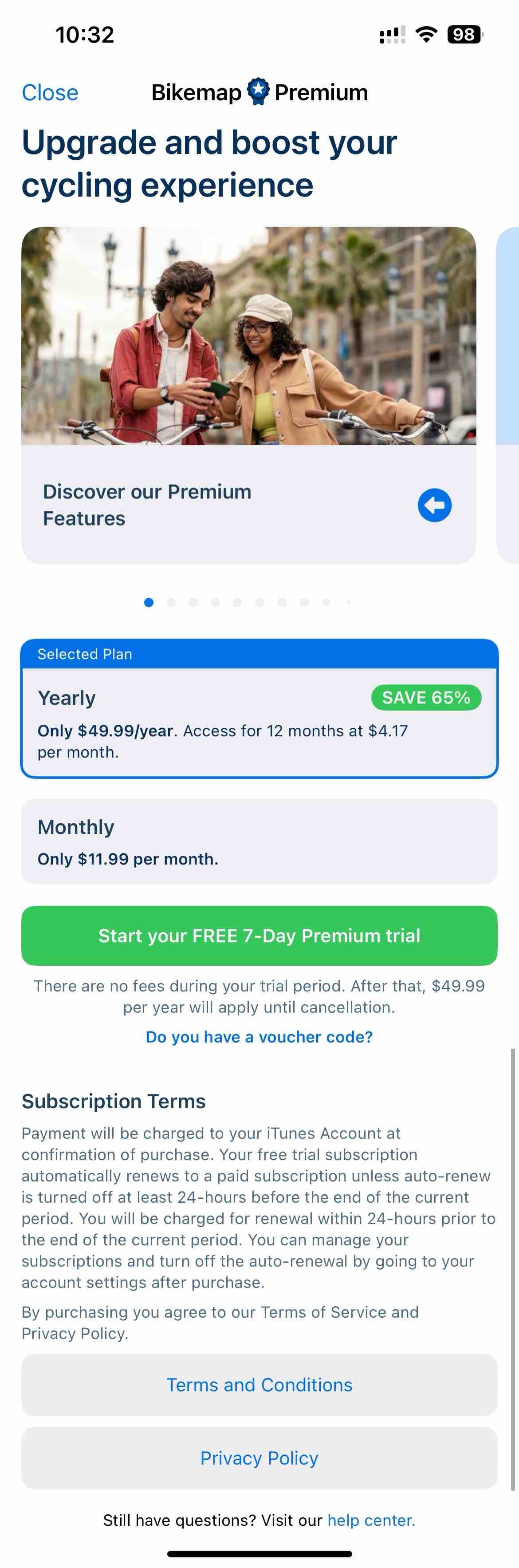The height and width of the screenshot is (1568, 519).
Task: Click the vertical scrollbar indicator
Action: click(512, 1269)
